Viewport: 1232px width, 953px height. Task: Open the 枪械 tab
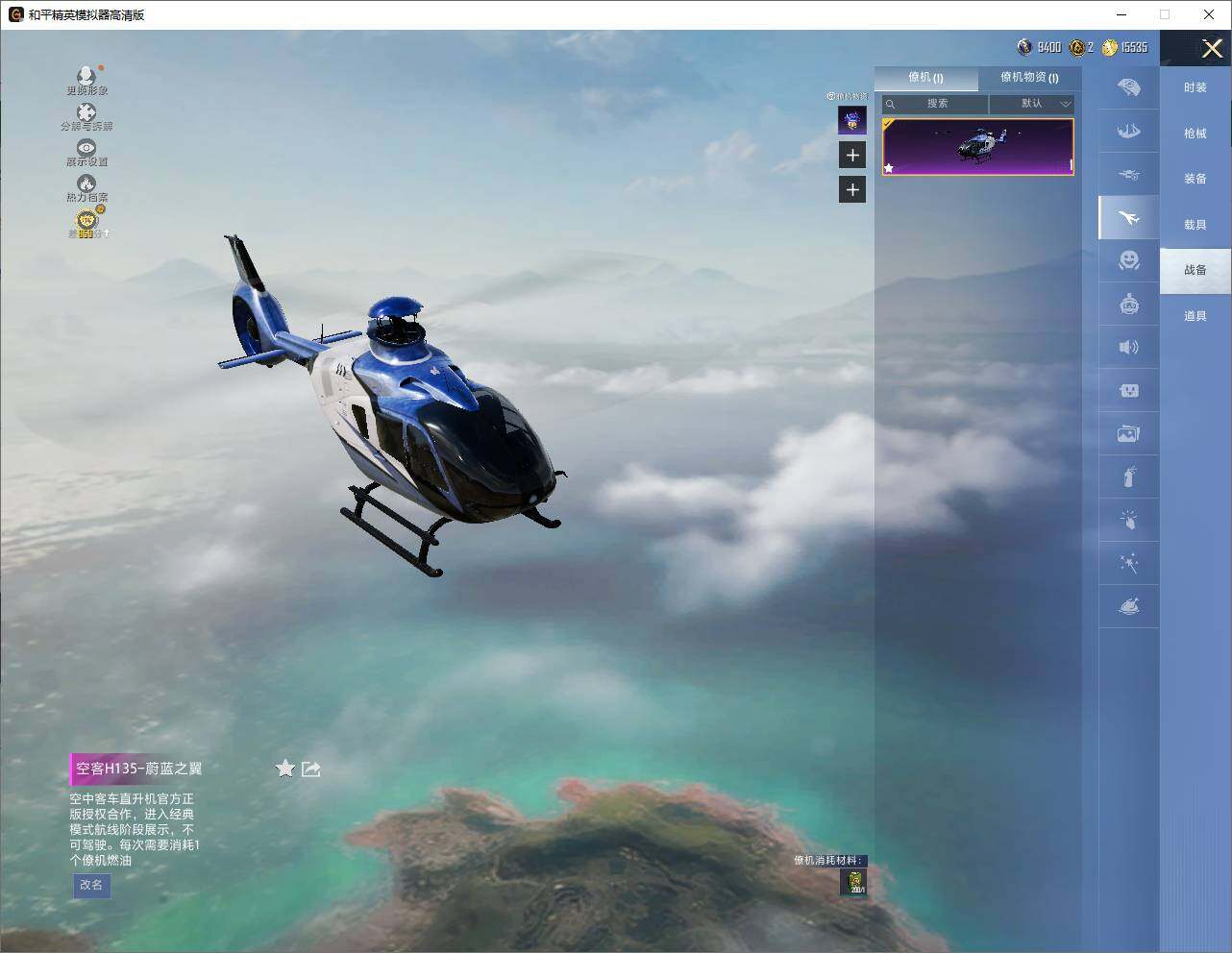tap(1195, 134)
